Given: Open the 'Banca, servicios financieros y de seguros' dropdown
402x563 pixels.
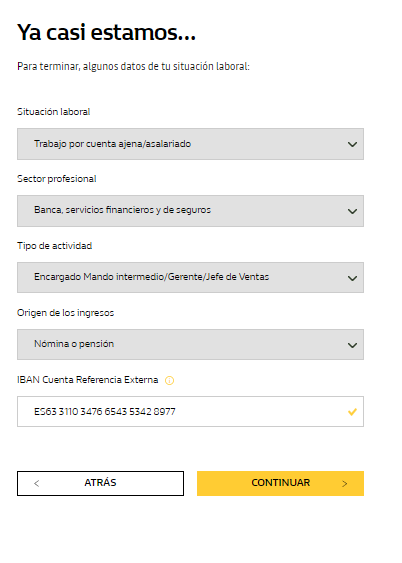Looking at the screenshot, I should click(x=190, y=211).
